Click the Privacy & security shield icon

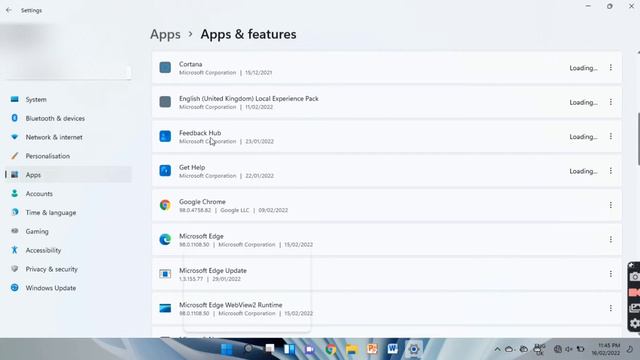(x=15, y=269)
